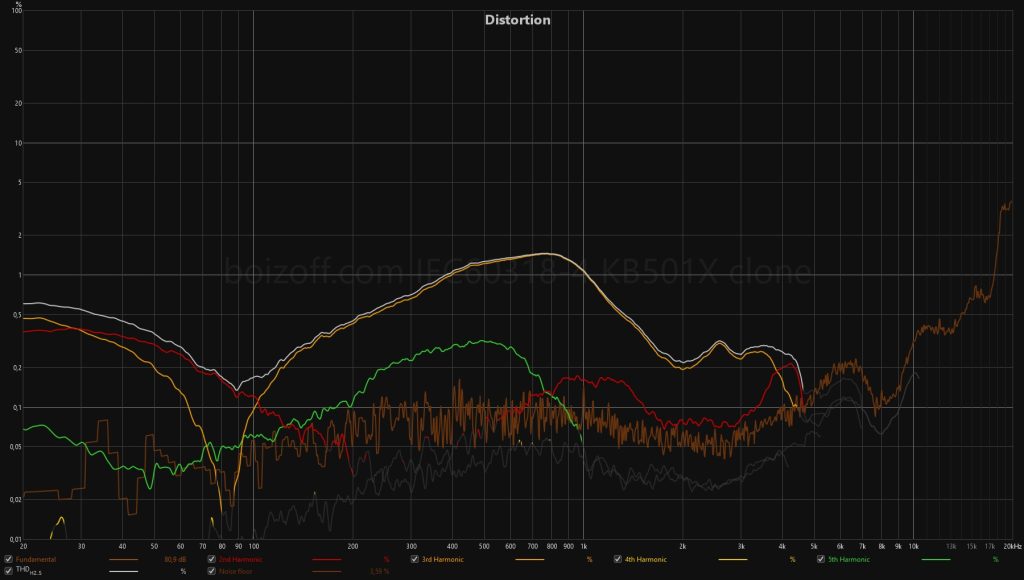The width and height of the screenshot is (1024, 580).
Task: Click the Distortion graph title
Action: (x=517, y=20)
